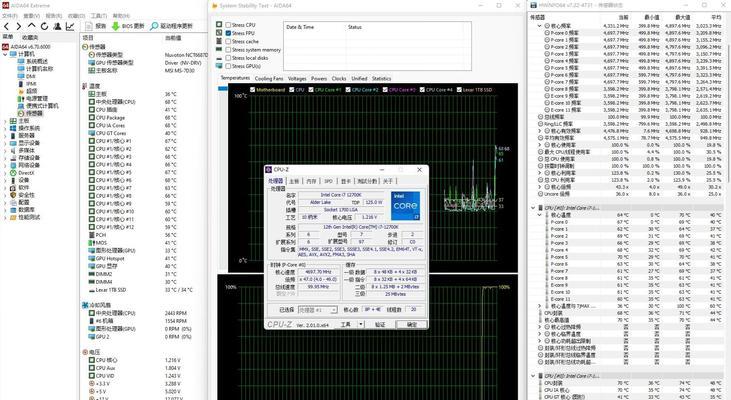Enable Stress CPU checkbox
The image size is (731, 400).
point(228,25)
